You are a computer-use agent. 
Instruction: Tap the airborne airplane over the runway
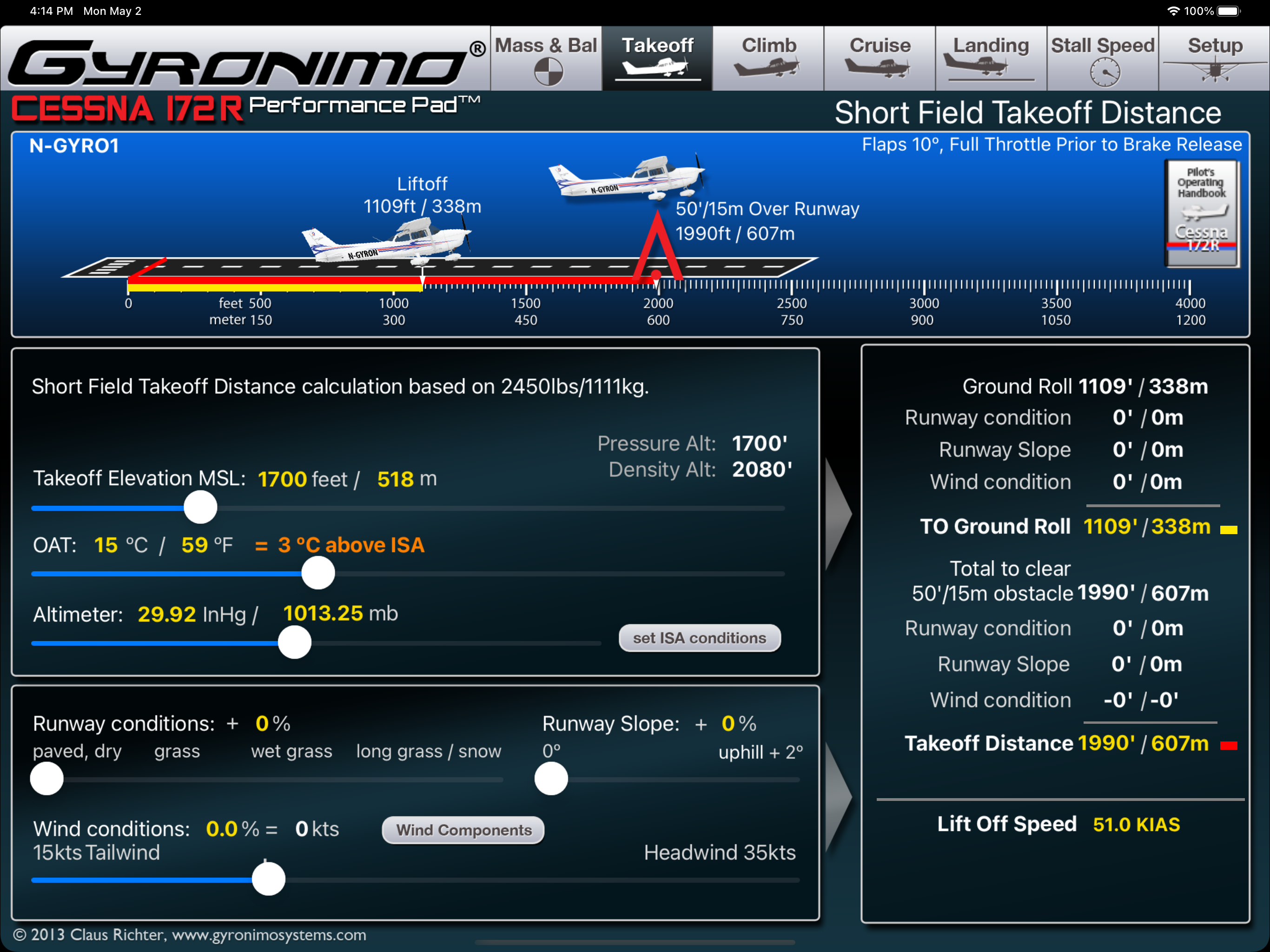pos(627,177)
